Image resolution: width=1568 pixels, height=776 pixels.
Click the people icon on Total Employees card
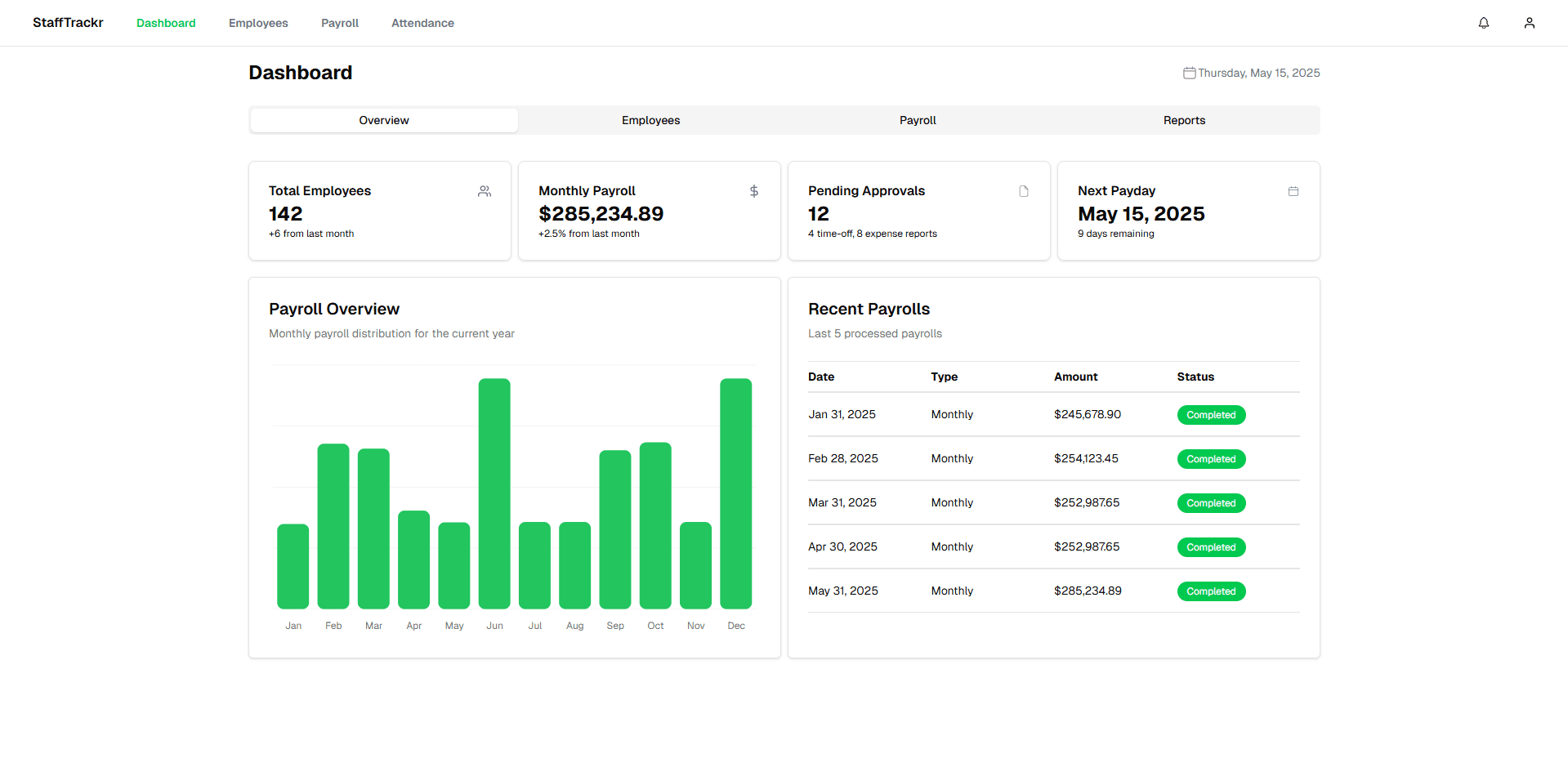click(x=485, y=191)
